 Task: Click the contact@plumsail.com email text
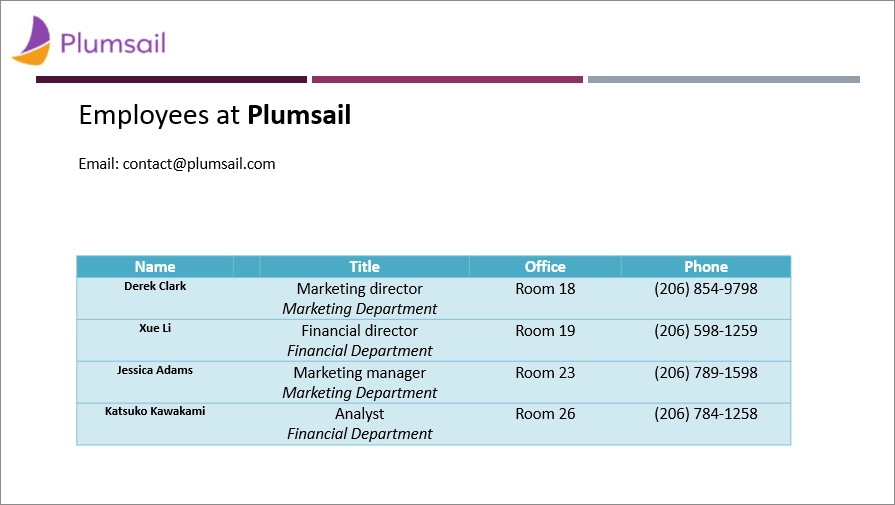click(199, 164)
